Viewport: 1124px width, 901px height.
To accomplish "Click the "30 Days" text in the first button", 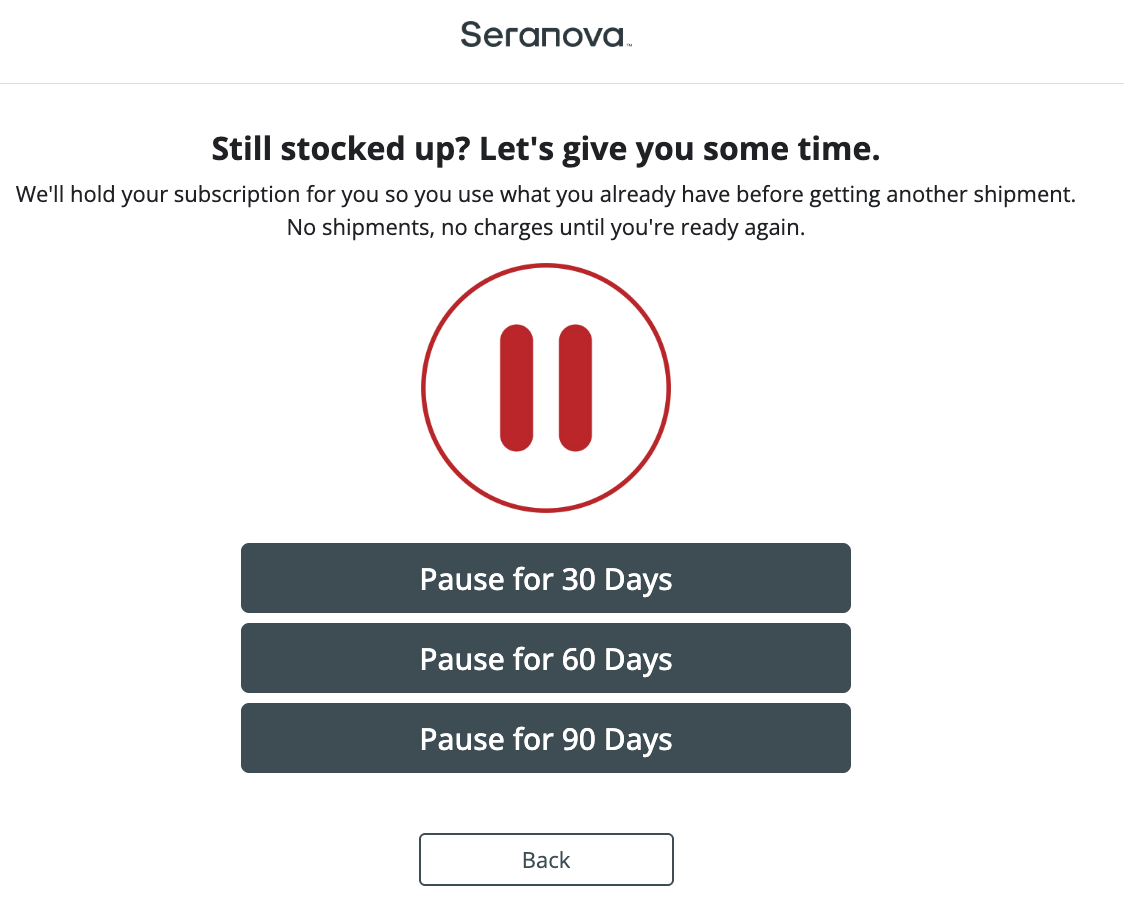I will coord(617,579).
